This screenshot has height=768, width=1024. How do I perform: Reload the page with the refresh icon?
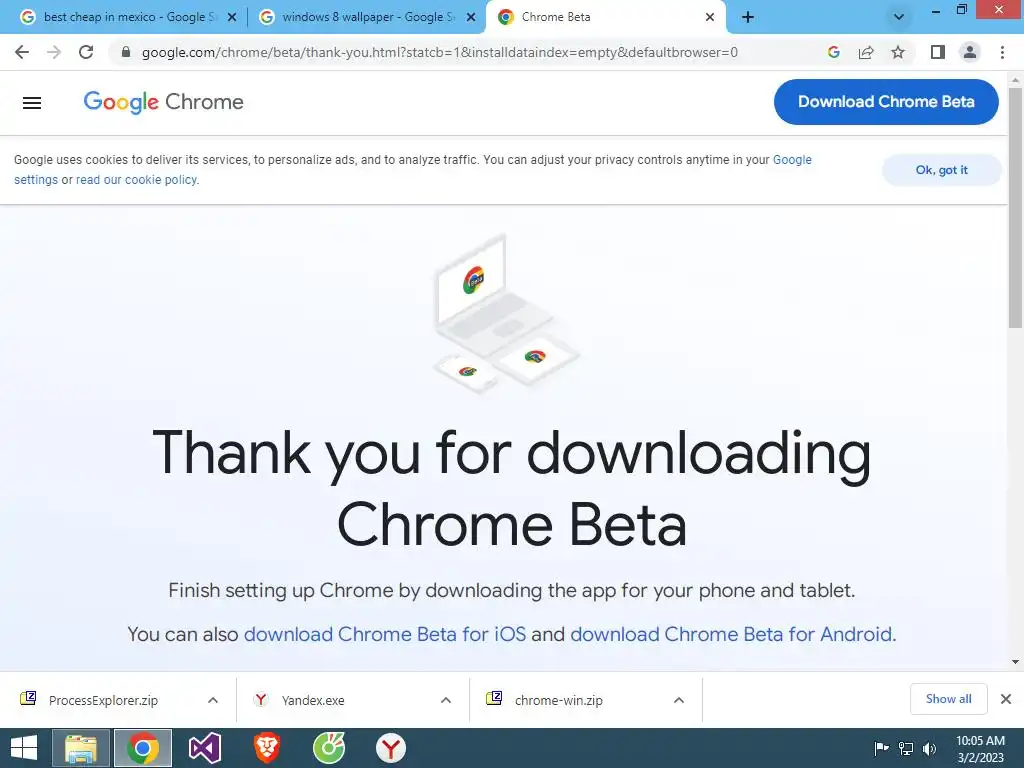coord(86,52)
